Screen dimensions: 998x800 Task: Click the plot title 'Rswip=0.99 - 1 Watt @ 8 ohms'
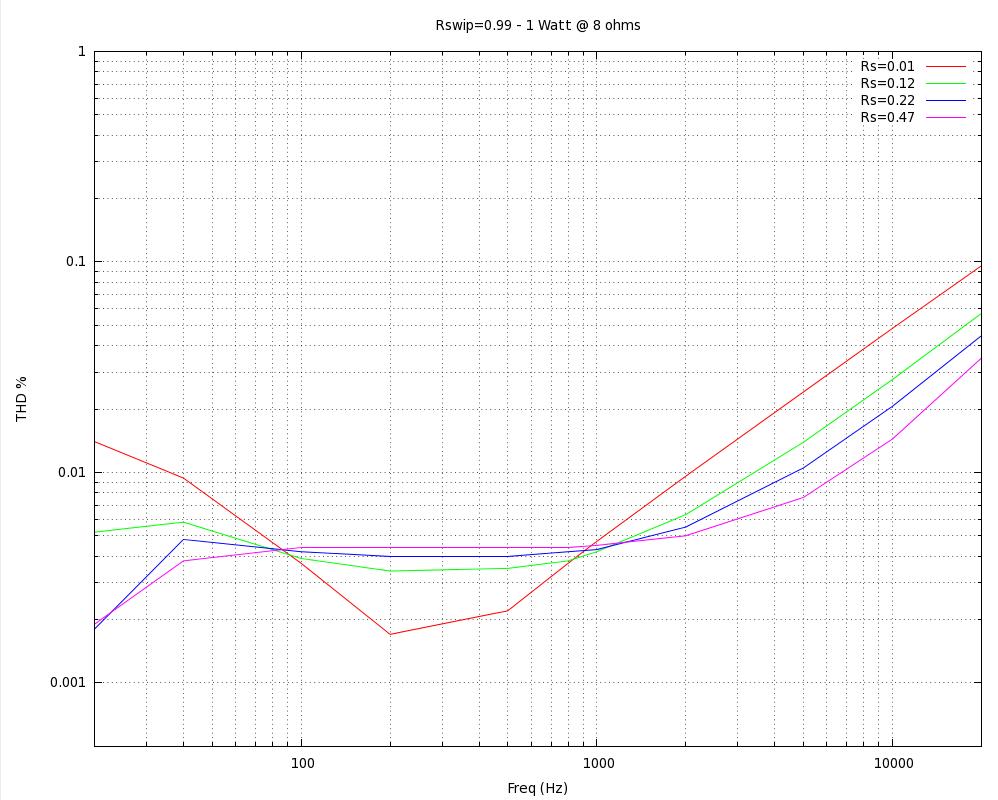[538, 25]
